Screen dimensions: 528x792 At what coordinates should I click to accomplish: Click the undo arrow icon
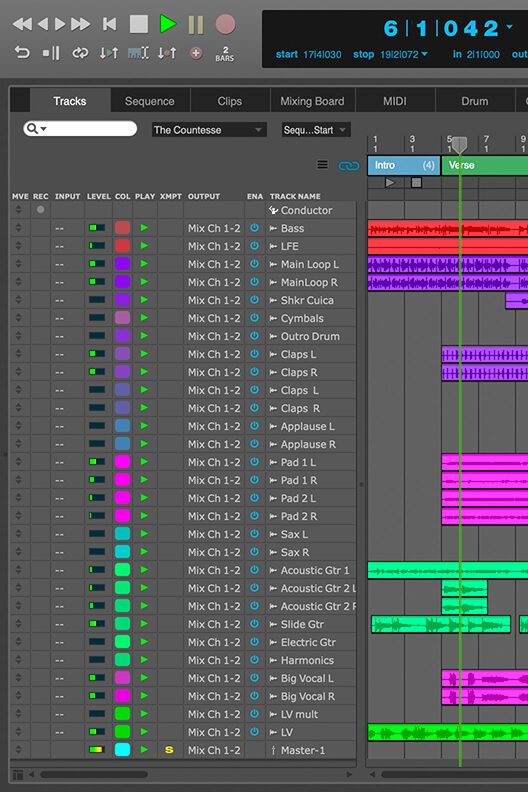click(x=22, y=52)
